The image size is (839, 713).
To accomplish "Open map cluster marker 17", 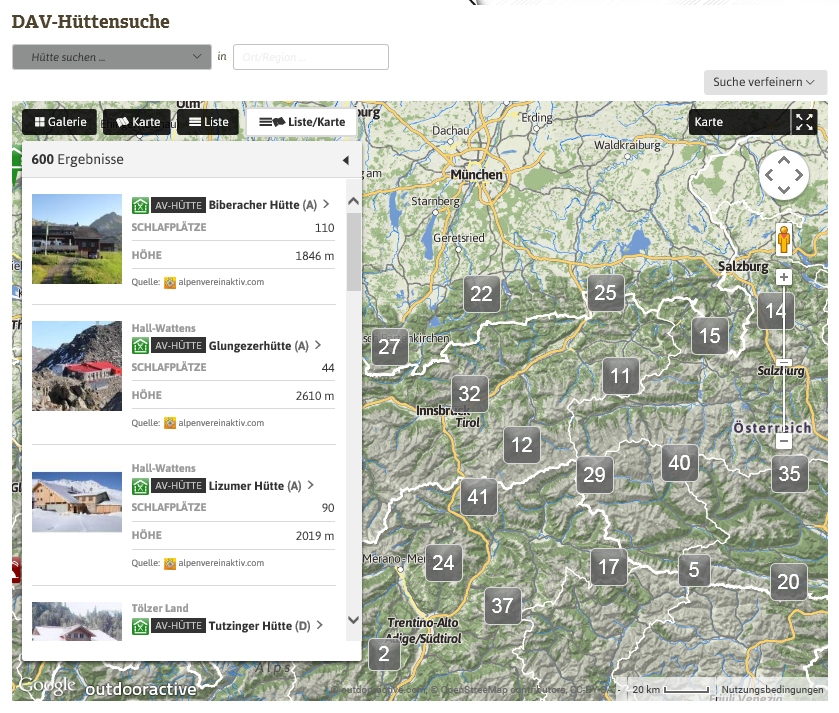I will 609,567.
